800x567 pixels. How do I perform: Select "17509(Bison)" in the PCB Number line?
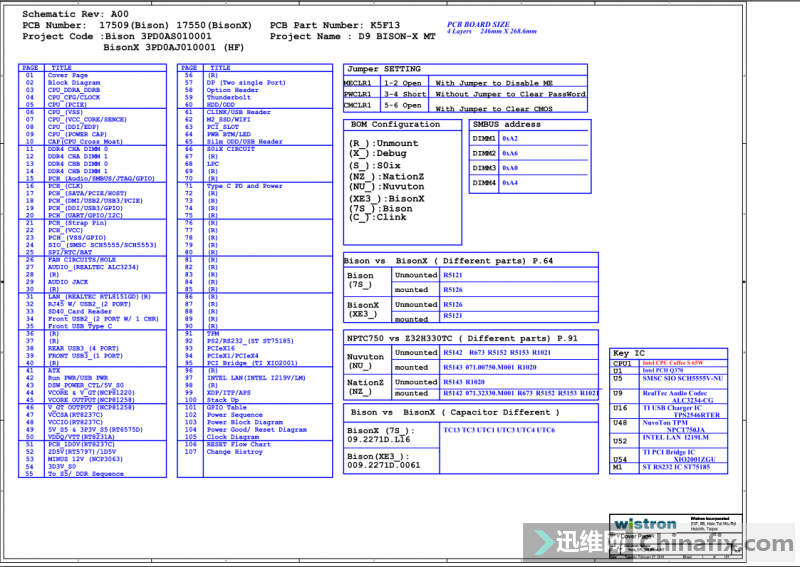coord(134,25)
